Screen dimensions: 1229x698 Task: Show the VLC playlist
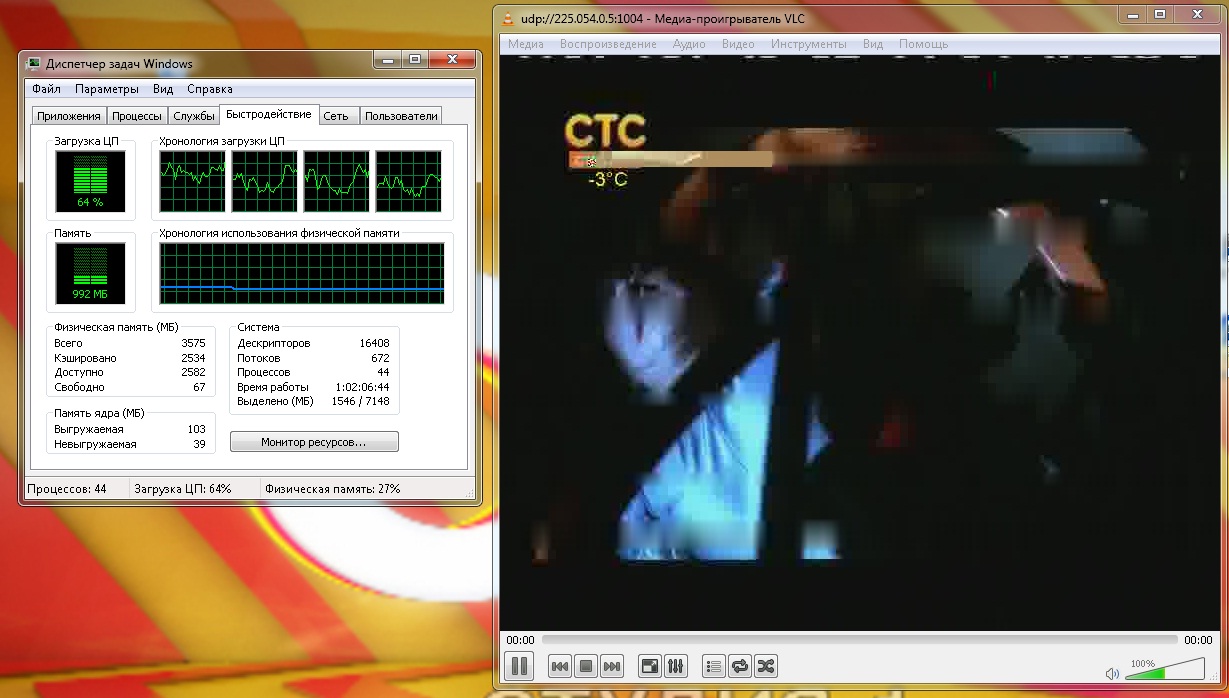(714, 666)
